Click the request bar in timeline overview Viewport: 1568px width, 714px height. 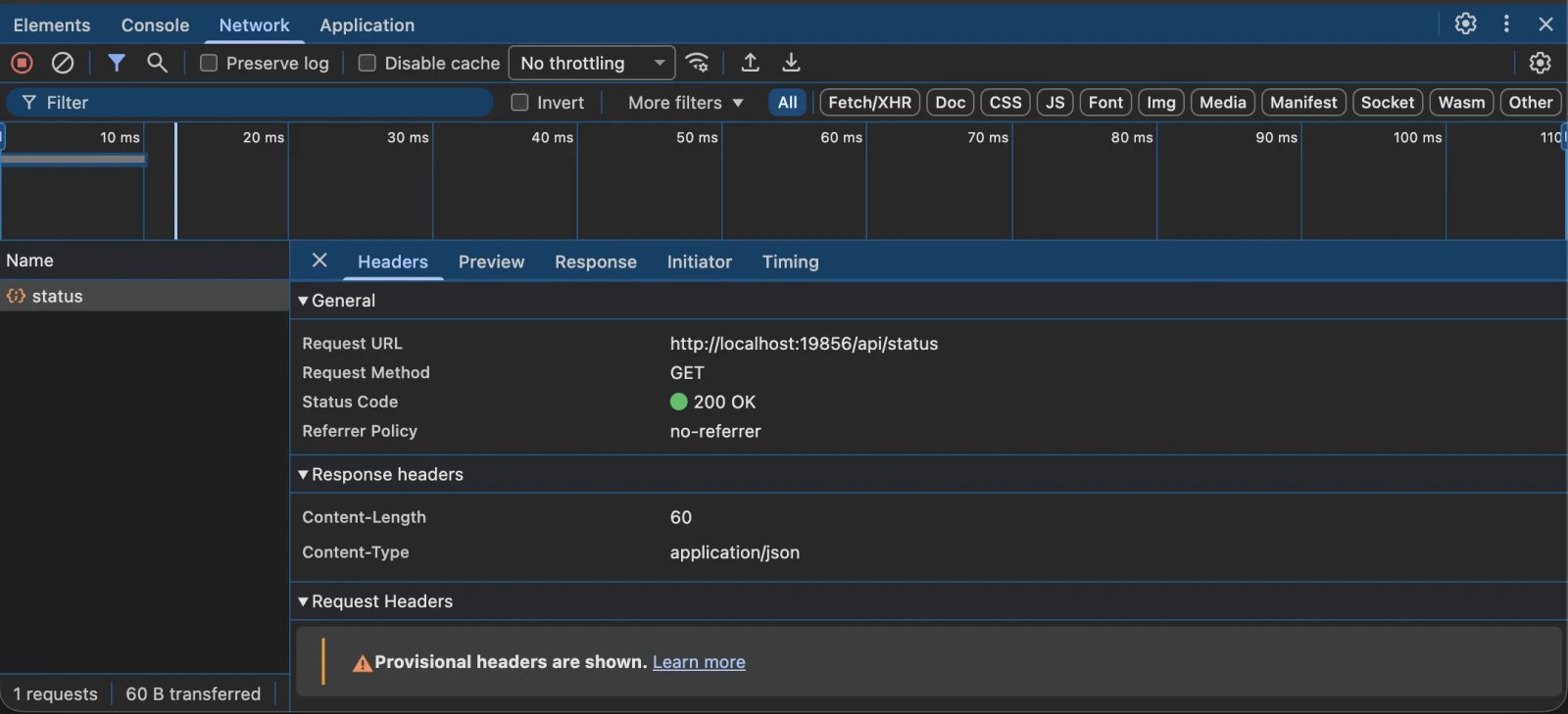[x=73, y=159]
